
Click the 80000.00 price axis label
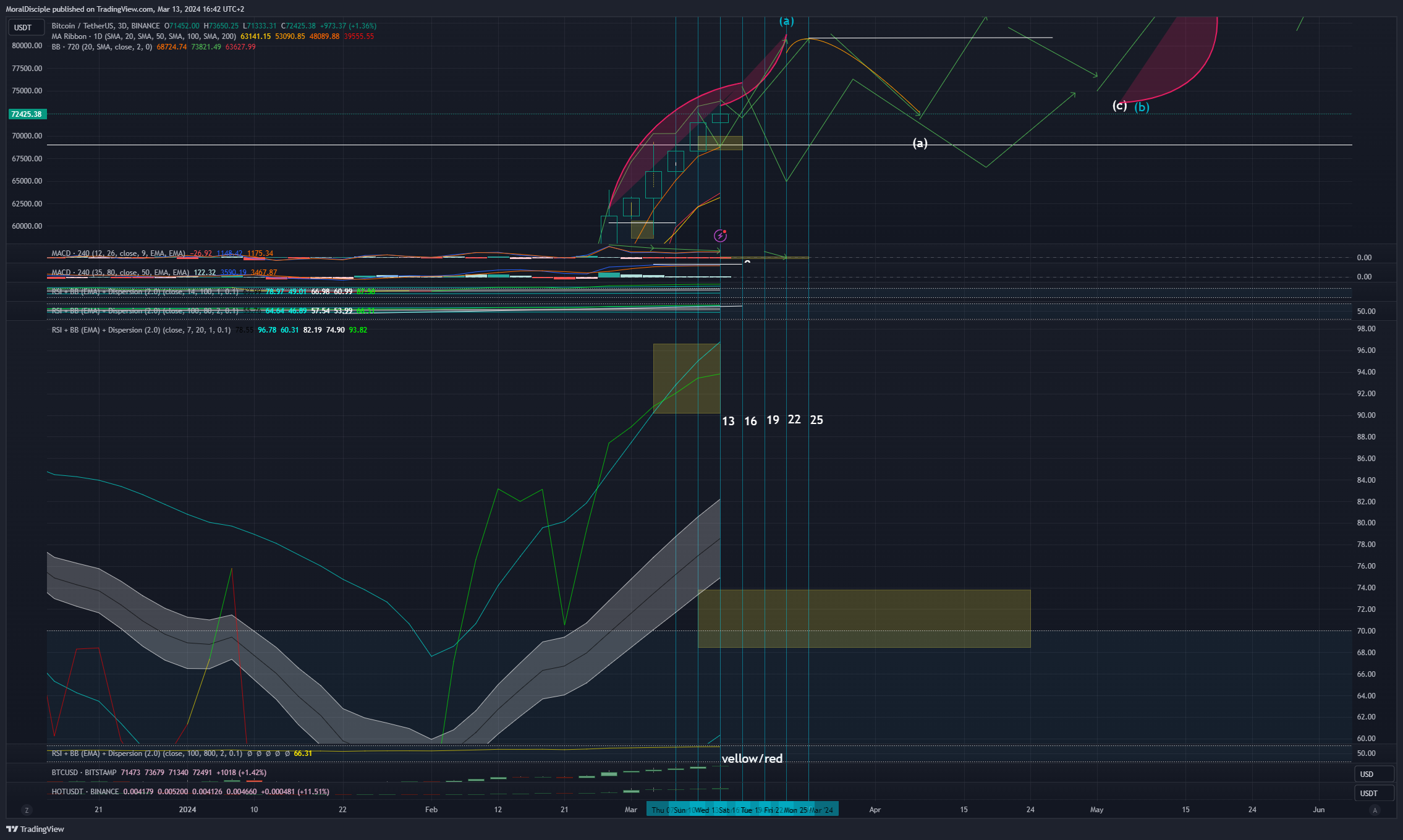[27, 46]
